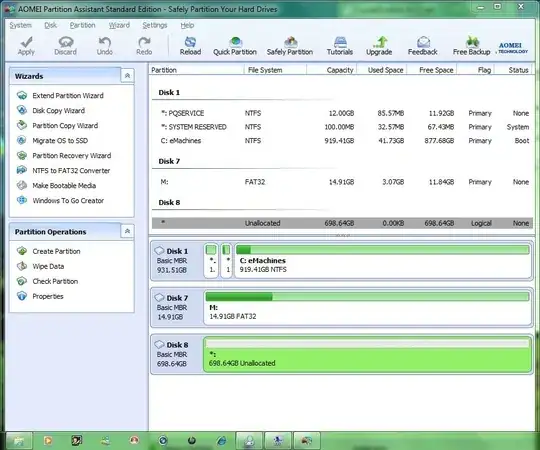Screen dimensions: 540x450
Task: Select the Disk 1 Basic MBR label
Action: point(177,261)
